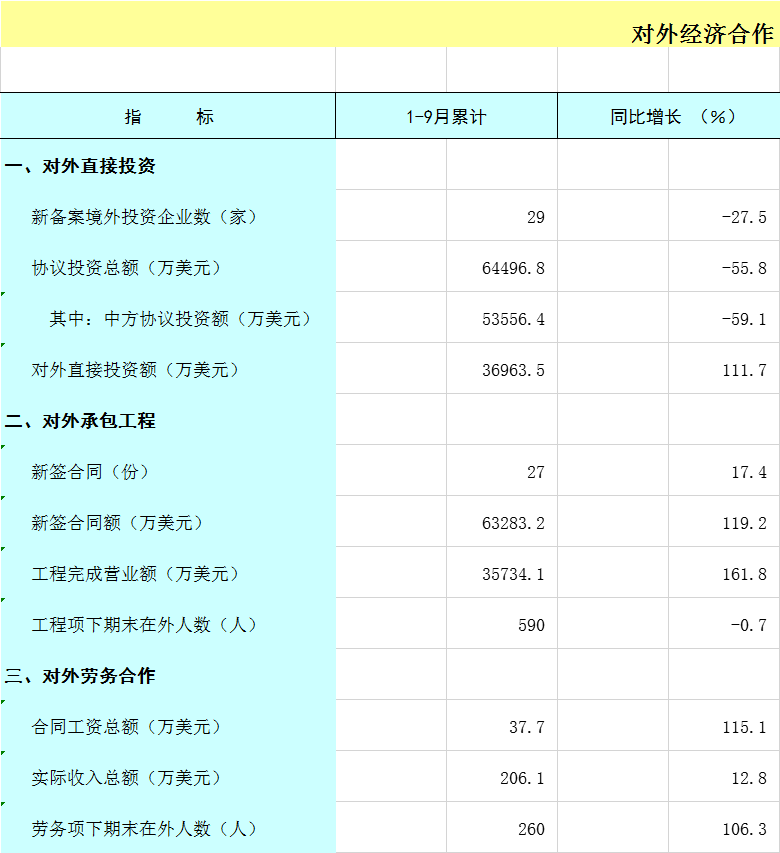Image resolution: width=780 pixels, height=853 pixels.
Task: Select the 指标 header cell
Action: tap(168, 116)
